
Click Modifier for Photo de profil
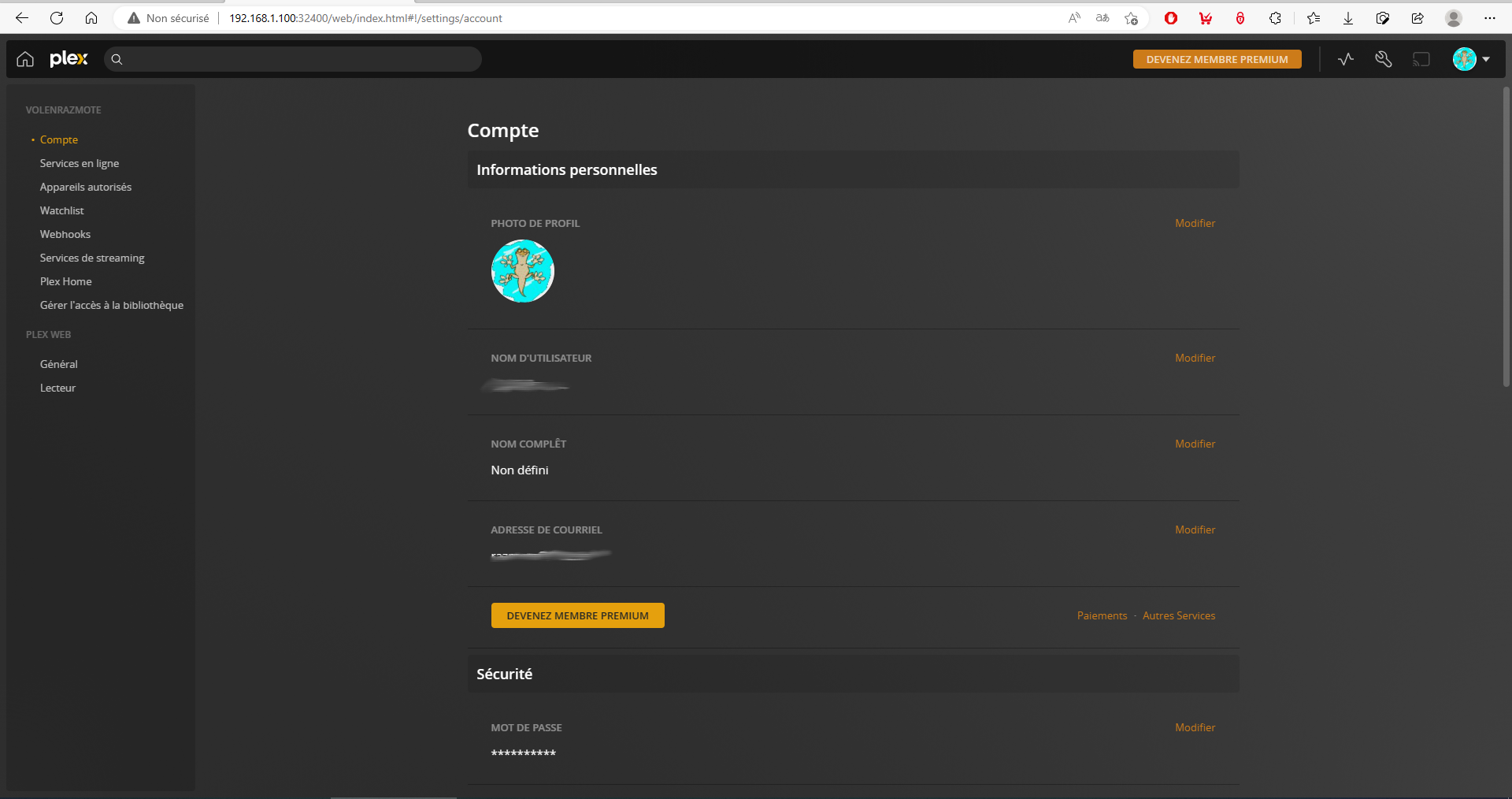point(1195,223)
